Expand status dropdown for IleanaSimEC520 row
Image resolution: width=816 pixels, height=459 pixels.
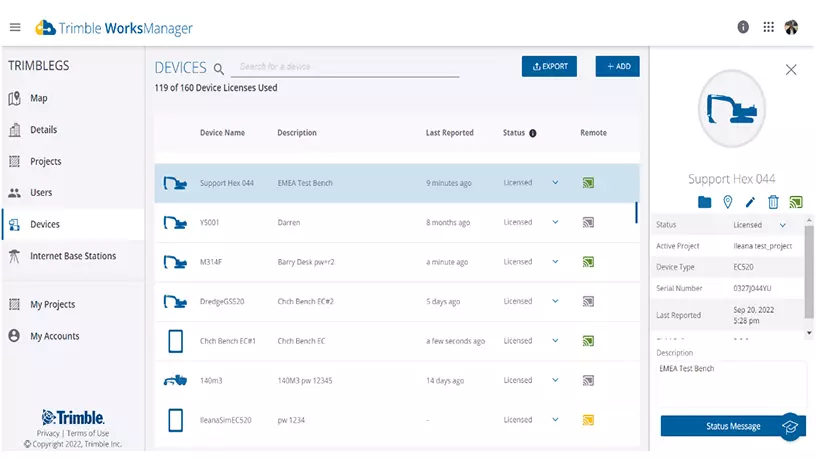(x=555, y=420)
